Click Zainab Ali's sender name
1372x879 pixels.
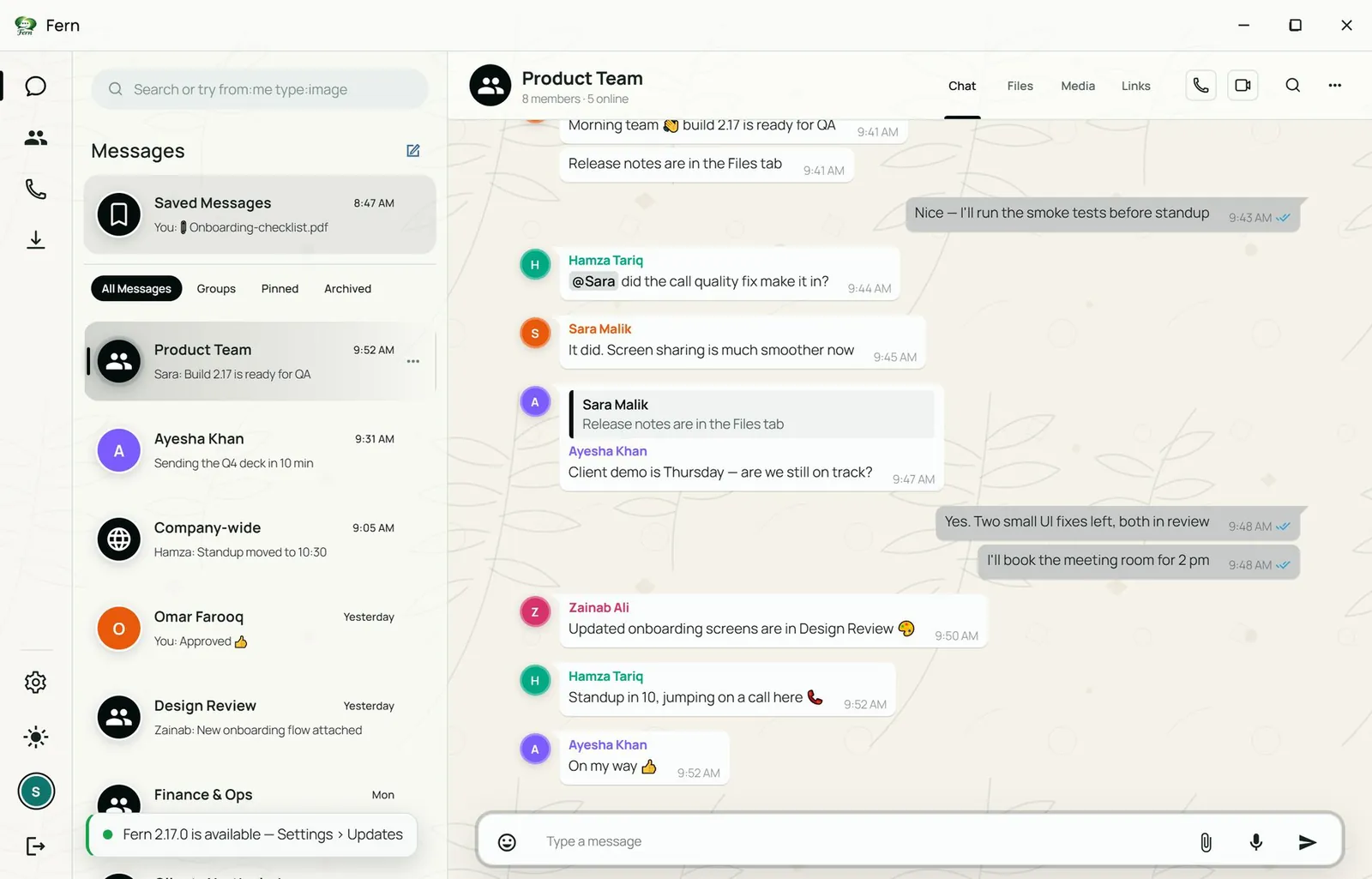point(599,608)
